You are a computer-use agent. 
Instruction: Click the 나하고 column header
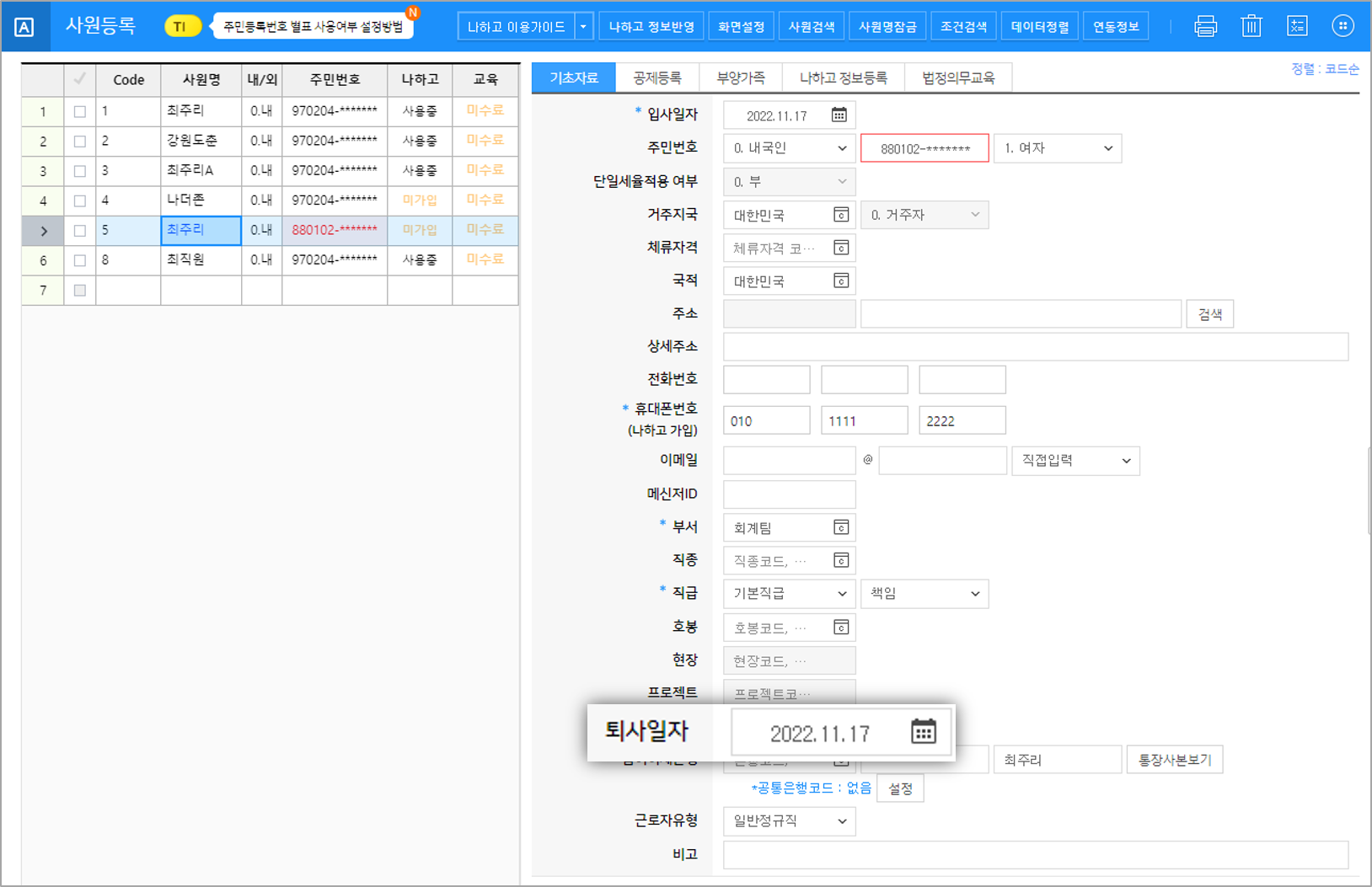point(420,79)
